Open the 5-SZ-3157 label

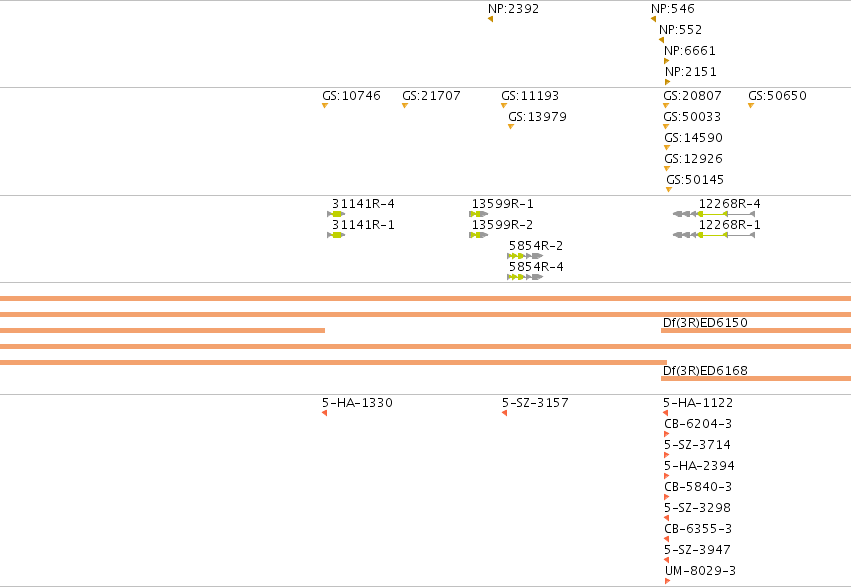coord(535,403)
